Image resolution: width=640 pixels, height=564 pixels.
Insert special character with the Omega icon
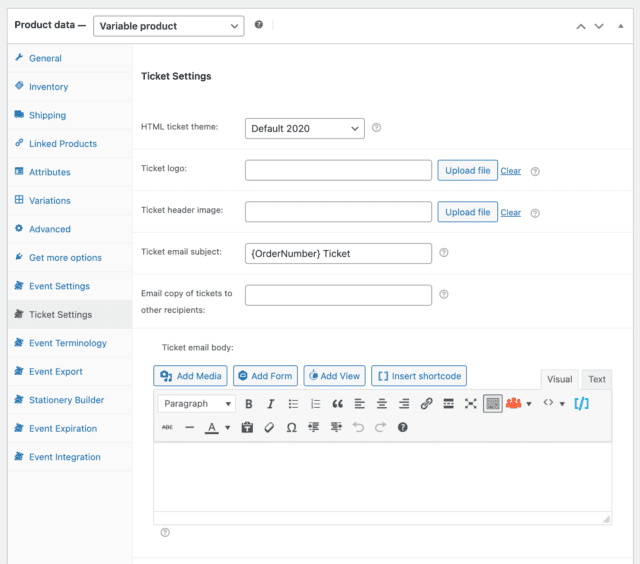point(291,427)
